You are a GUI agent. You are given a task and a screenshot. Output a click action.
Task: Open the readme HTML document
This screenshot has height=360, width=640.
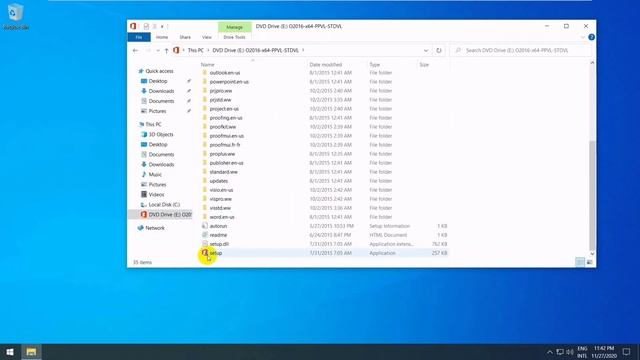click(218, 235)
